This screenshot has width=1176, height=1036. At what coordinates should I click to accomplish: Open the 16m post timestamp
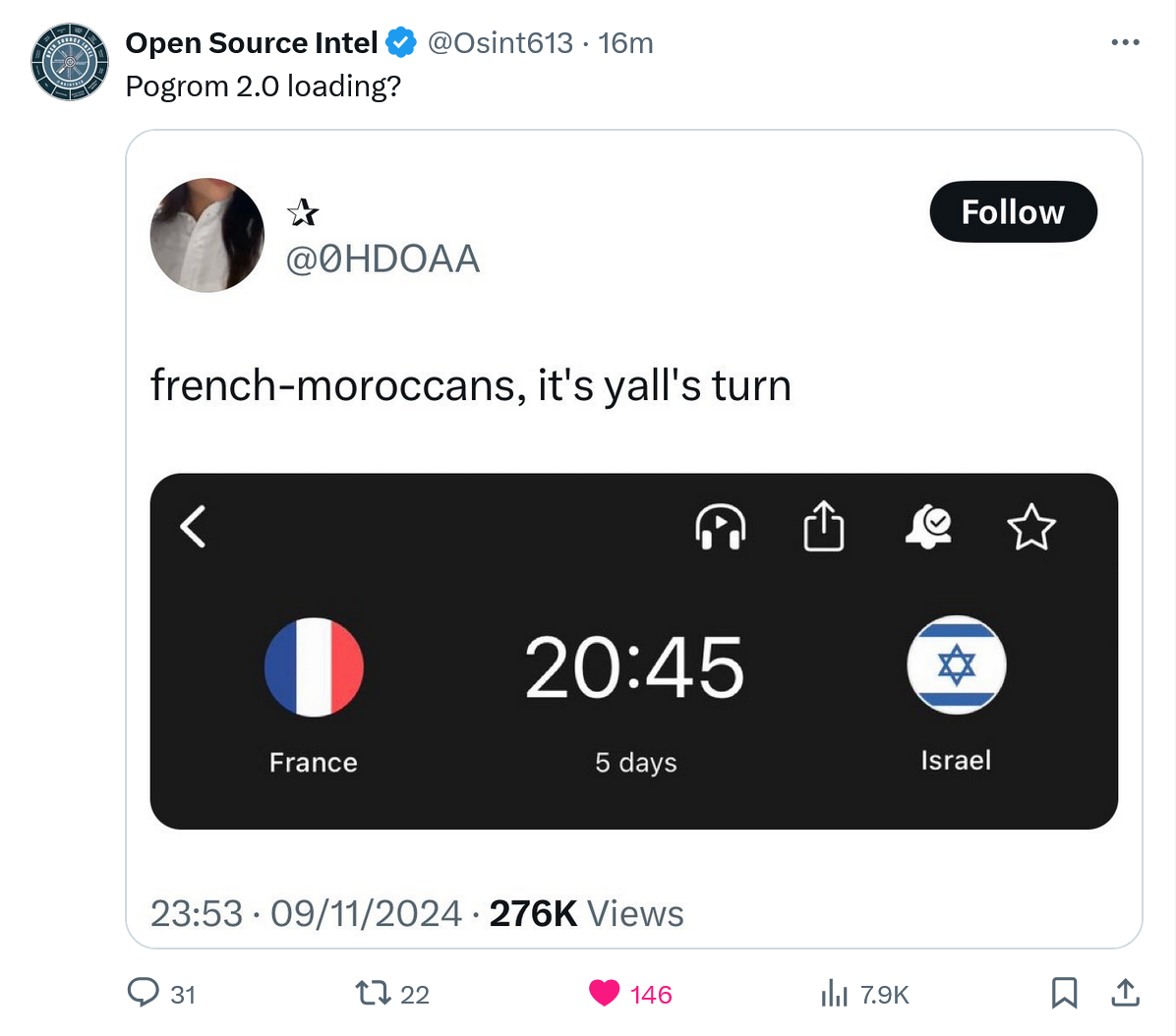coord(625,43)
